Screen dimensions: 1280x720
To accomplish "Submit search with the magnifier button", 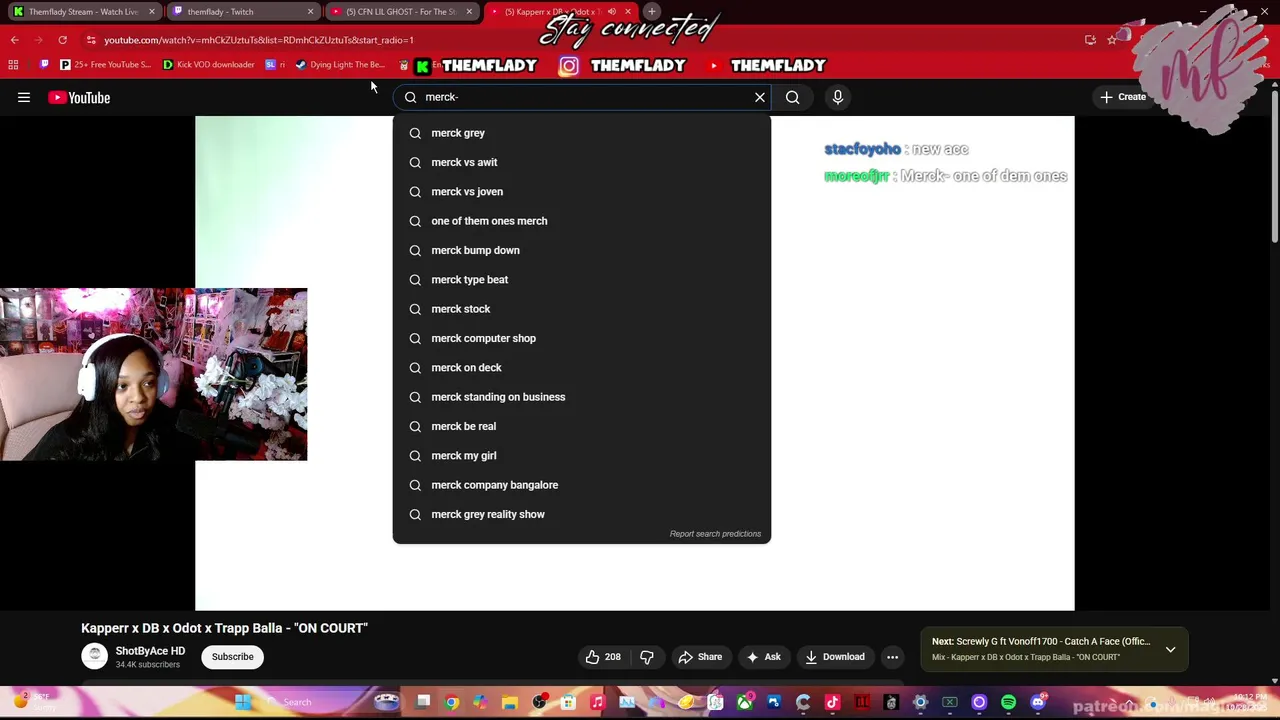I will [792, 97].
